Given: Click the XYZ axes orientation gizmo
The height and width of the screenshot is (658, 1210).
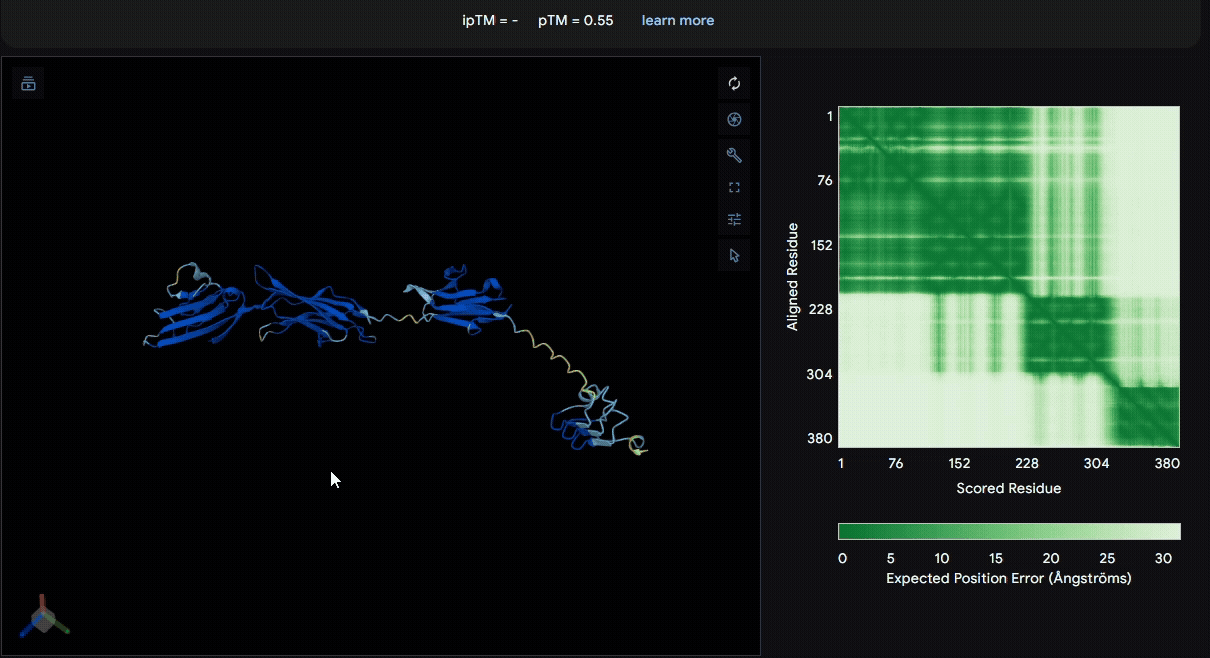Looking at the screenshot, I should tap(43, 618).
